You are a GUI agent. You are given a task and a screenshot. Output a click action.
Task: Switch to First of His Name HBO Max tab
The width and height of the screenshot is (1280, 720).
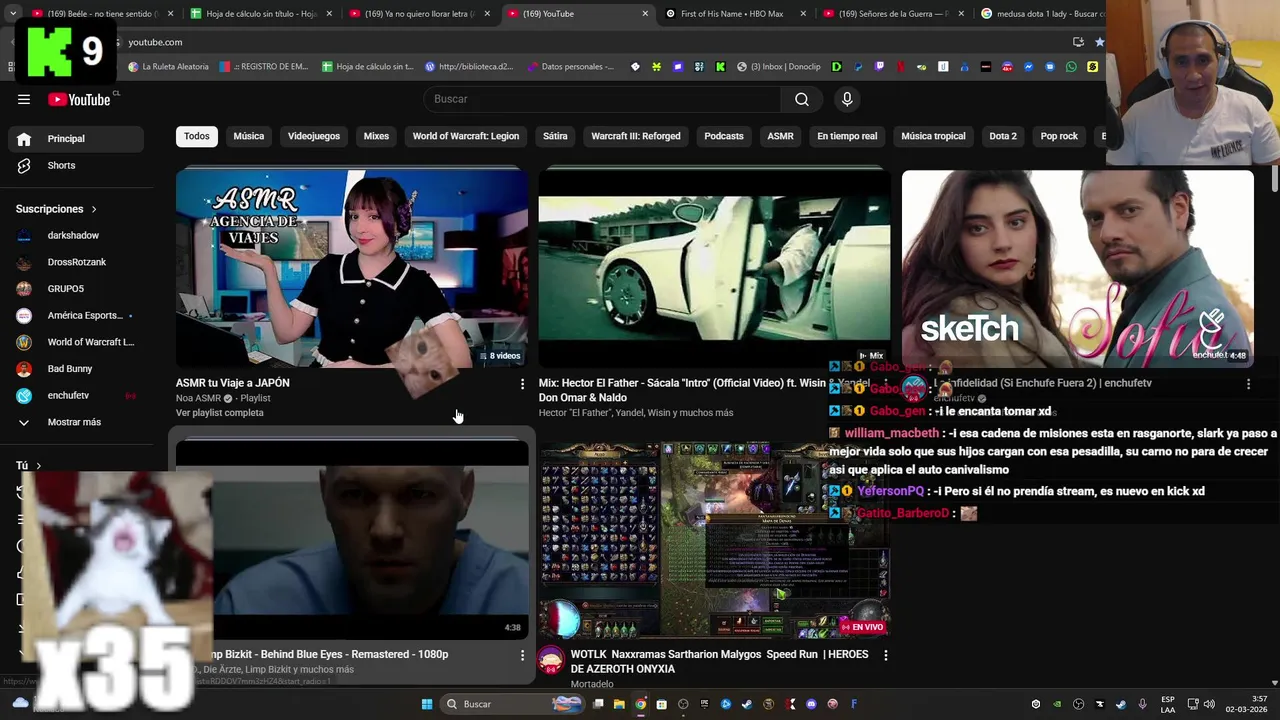(732, 14)
